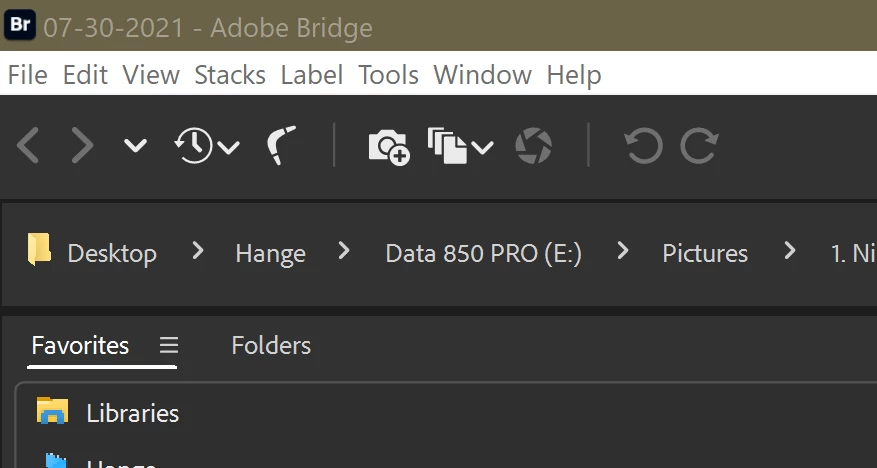This screenshot has height=468, width=877.
Task: Open the Stacks menu
Action: click(230, 75)
